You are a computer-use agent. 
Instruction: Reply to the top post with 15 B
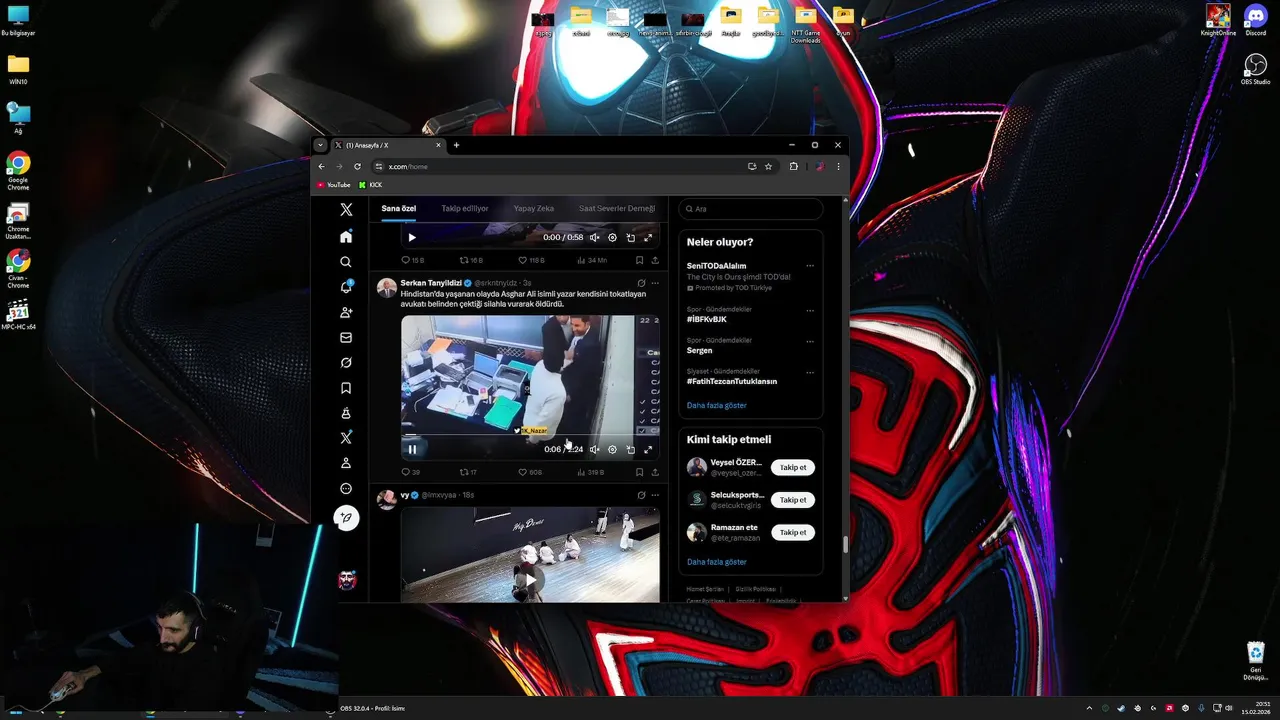pos(412,260)
